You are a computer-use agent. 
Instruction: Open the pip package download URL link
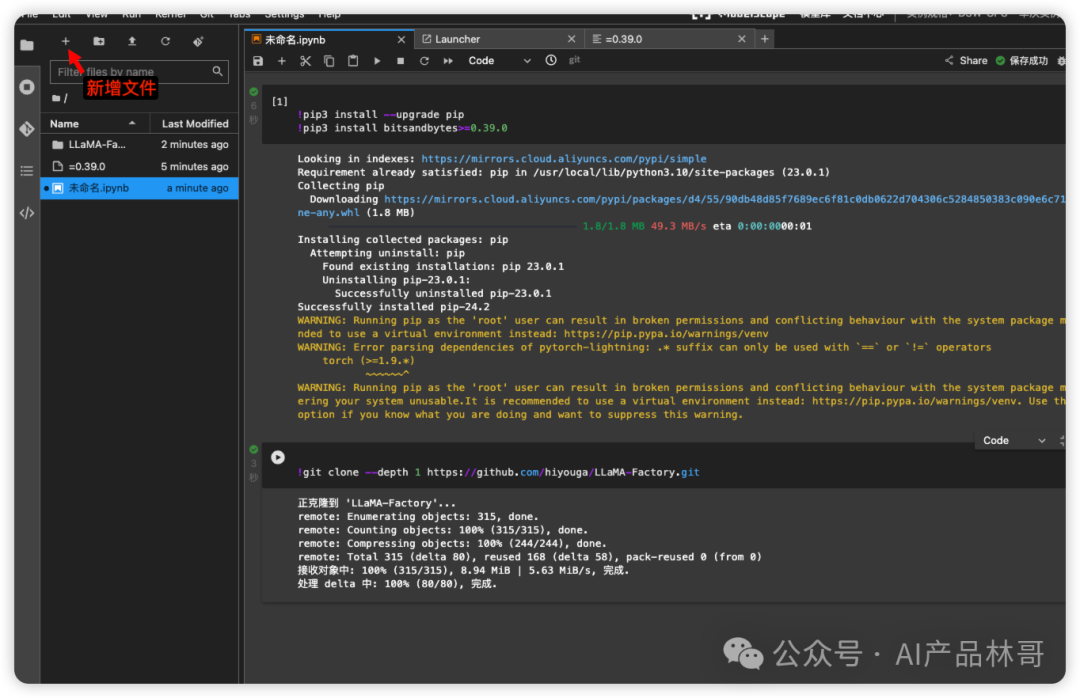point(724,199)
